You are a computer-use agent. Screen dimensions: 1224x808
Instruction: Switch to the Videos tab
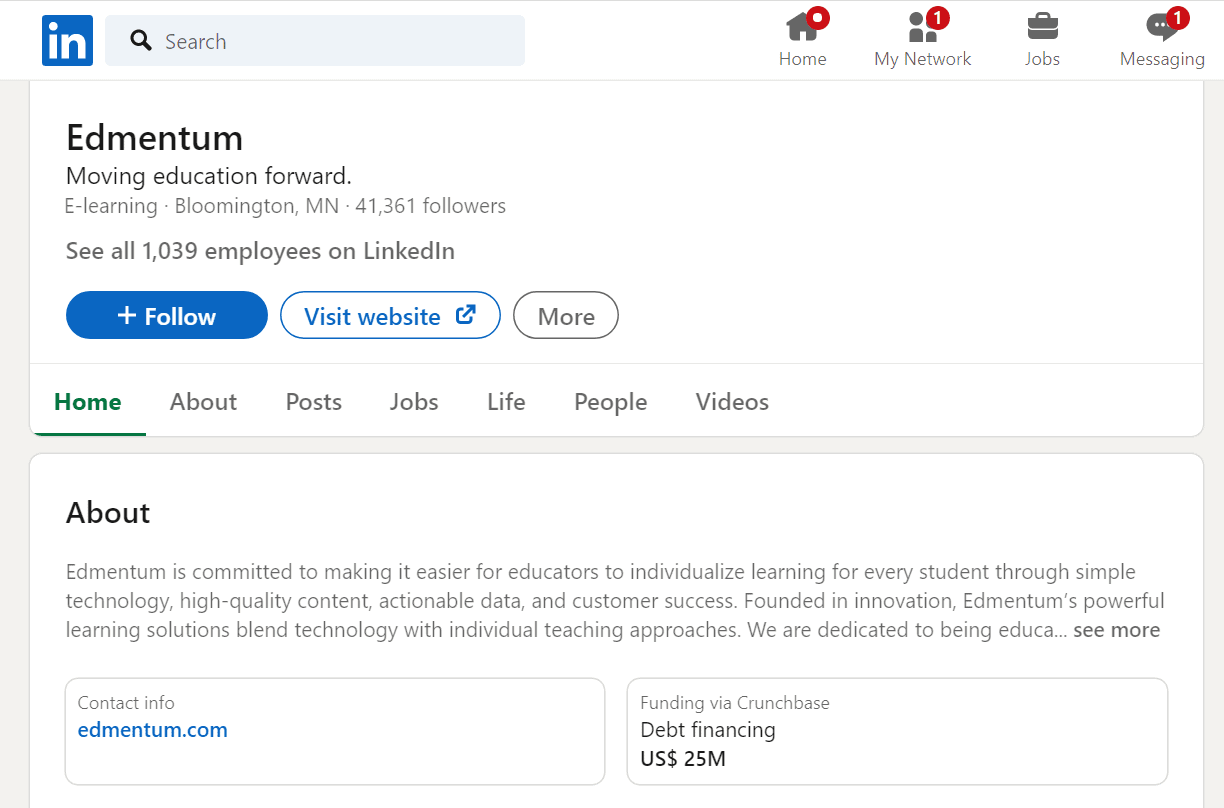732,402
